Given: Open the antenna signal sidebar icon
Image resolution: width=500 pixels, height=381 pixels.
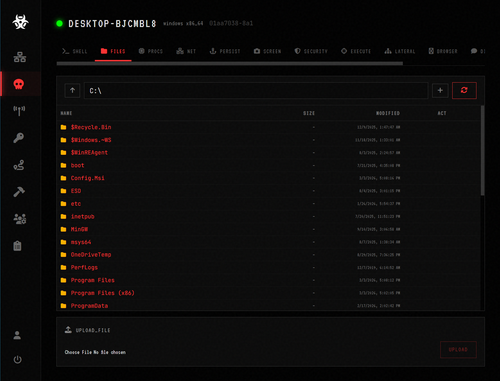Looking at the screenshot, I should point(19,110).
